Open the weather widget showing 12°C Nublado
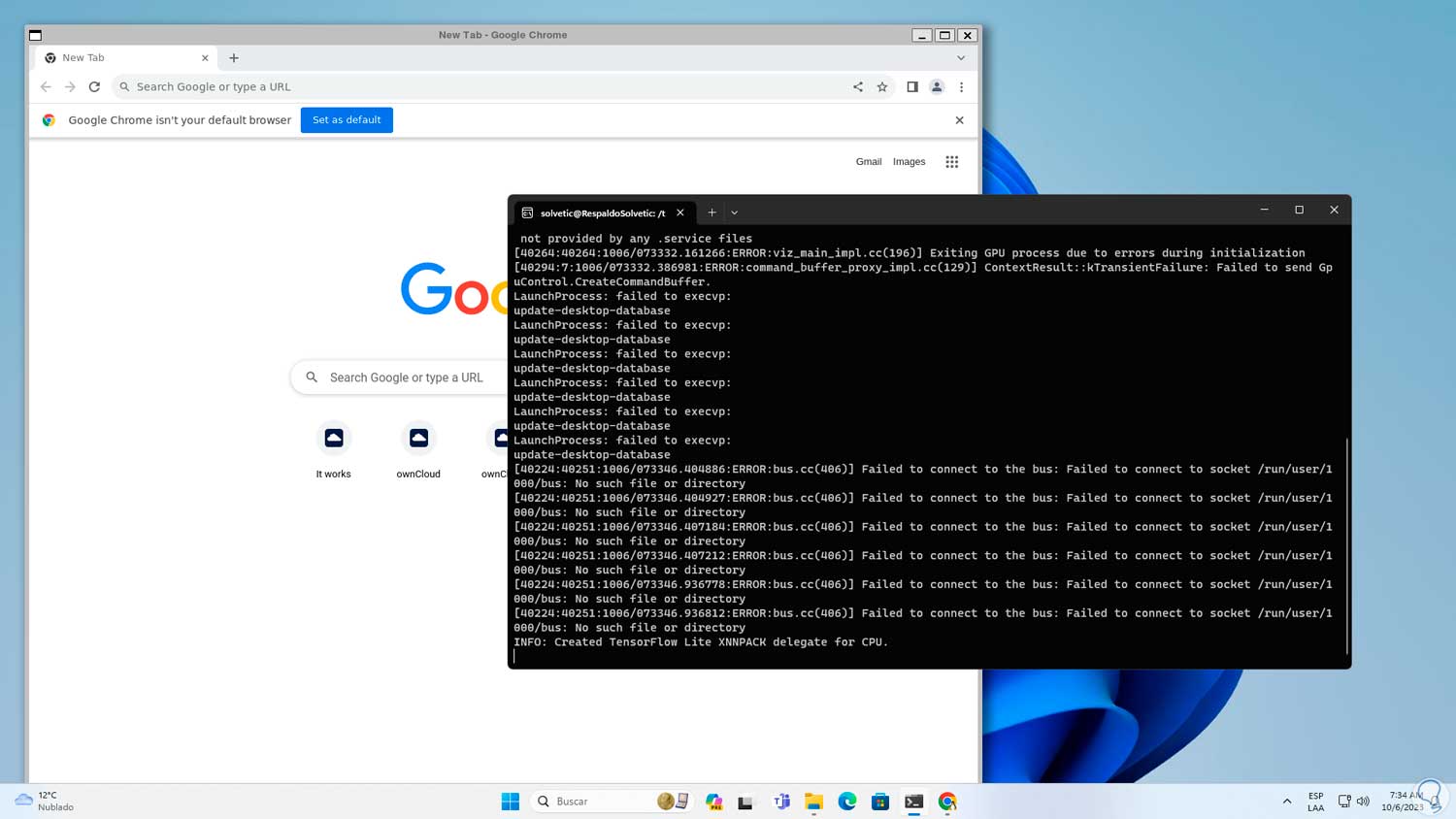The height and width of the screenshot is (819, 1456). point(45,802)
